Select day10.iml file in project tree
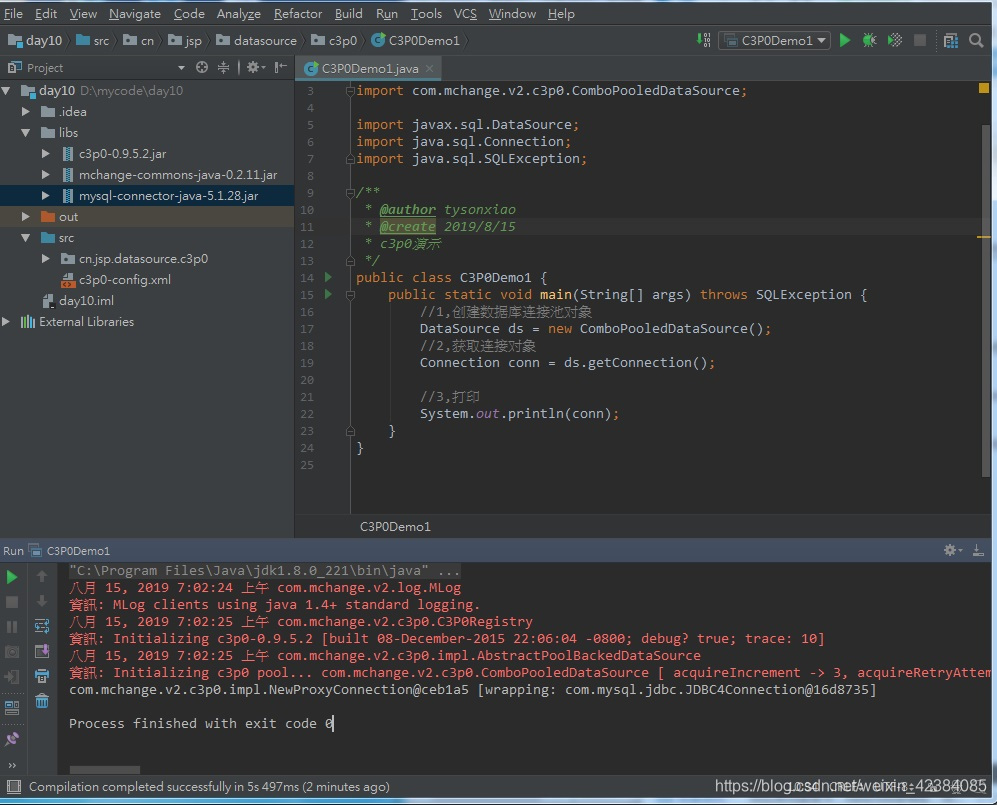The image size is (997, 805). pyautogui.click(x=86, y=301)
